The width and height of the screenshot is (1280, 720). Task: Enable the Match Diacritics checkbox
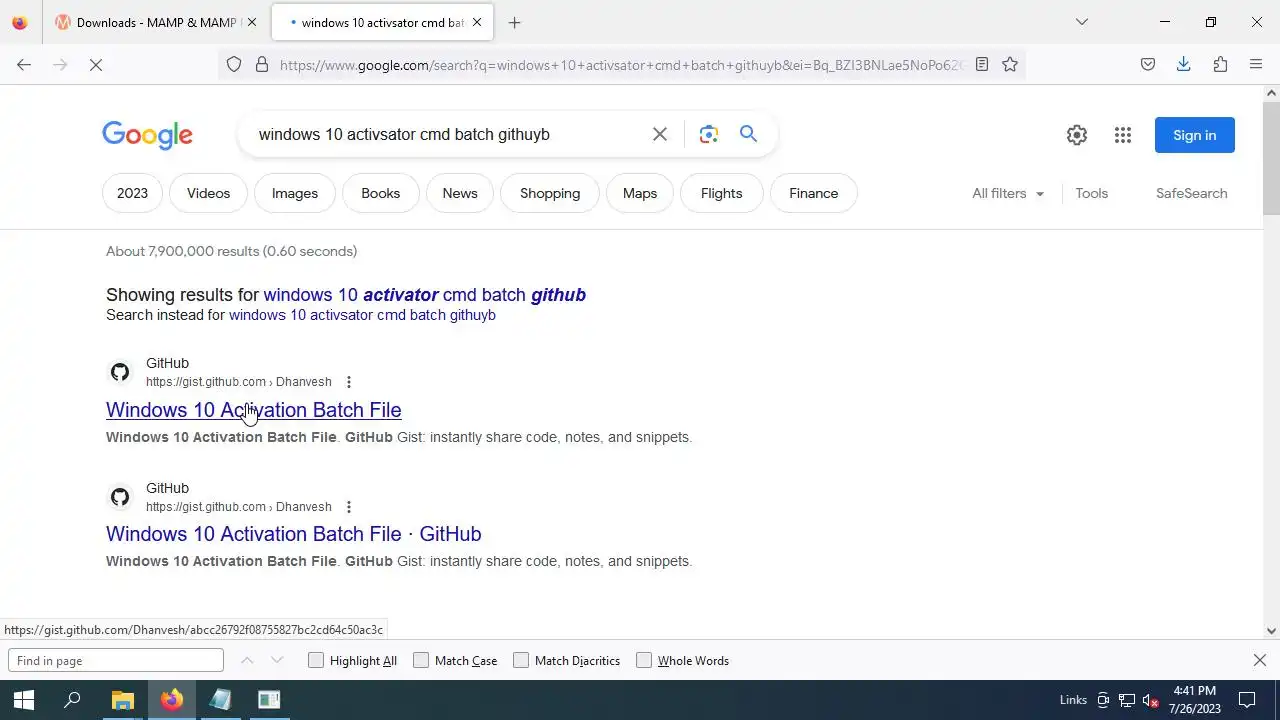(x=521, y=660)
